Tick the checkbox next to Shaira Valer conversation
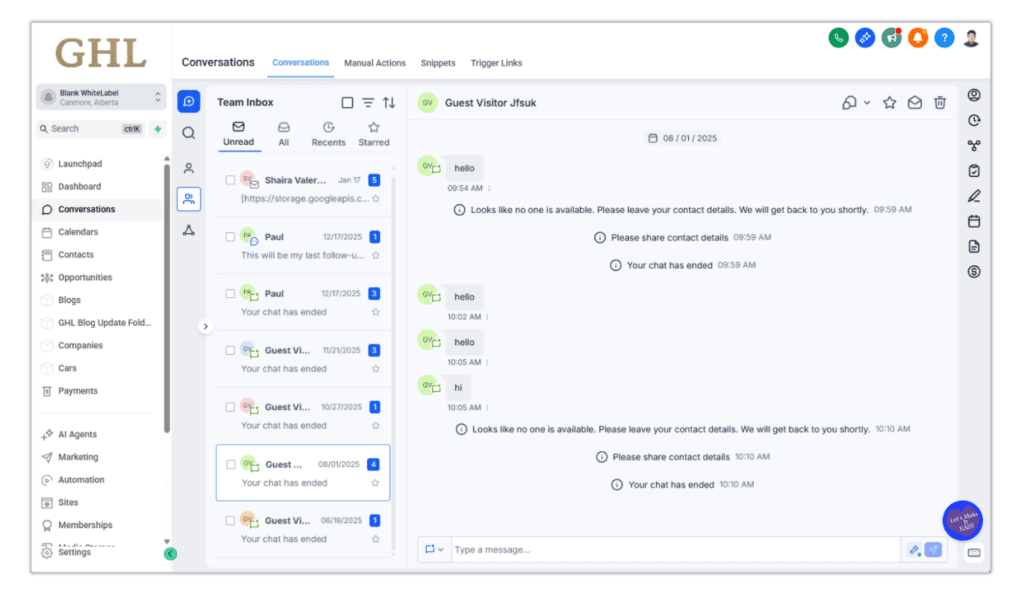This screenshot has height=596, width=1024. pos(230,180)
